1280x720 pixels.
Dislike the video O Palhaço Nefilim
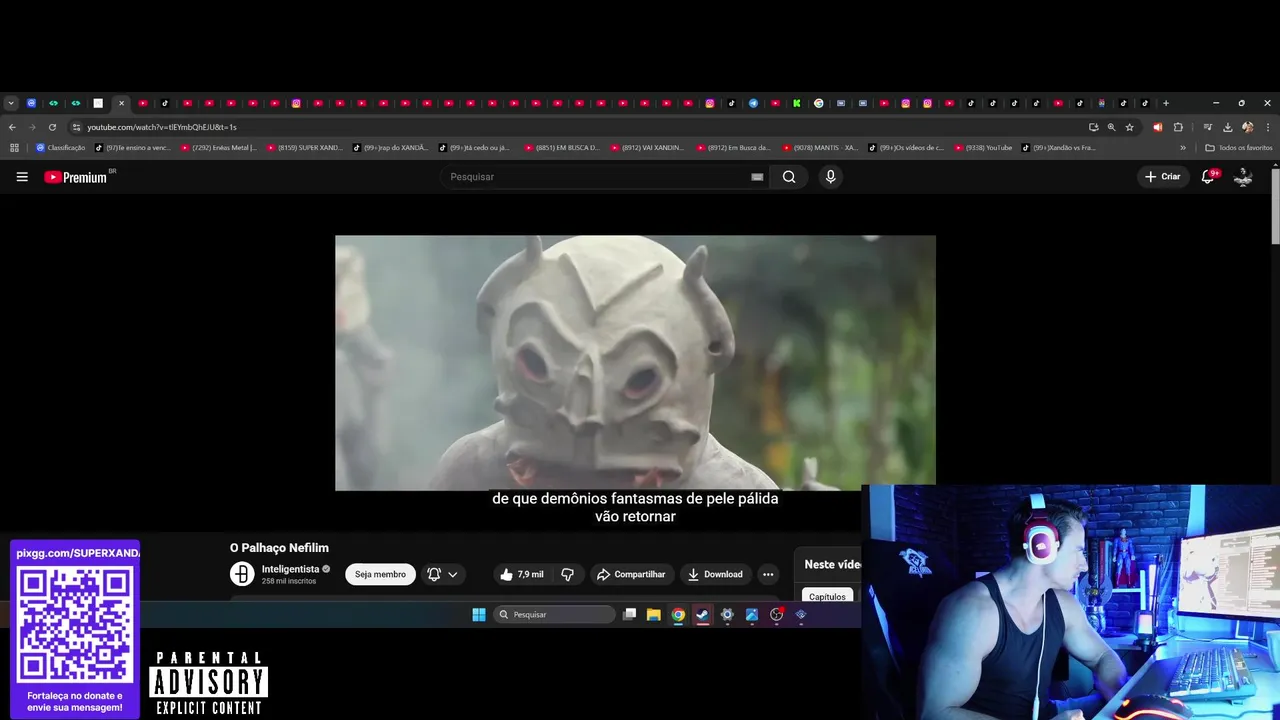coord(567,574)
